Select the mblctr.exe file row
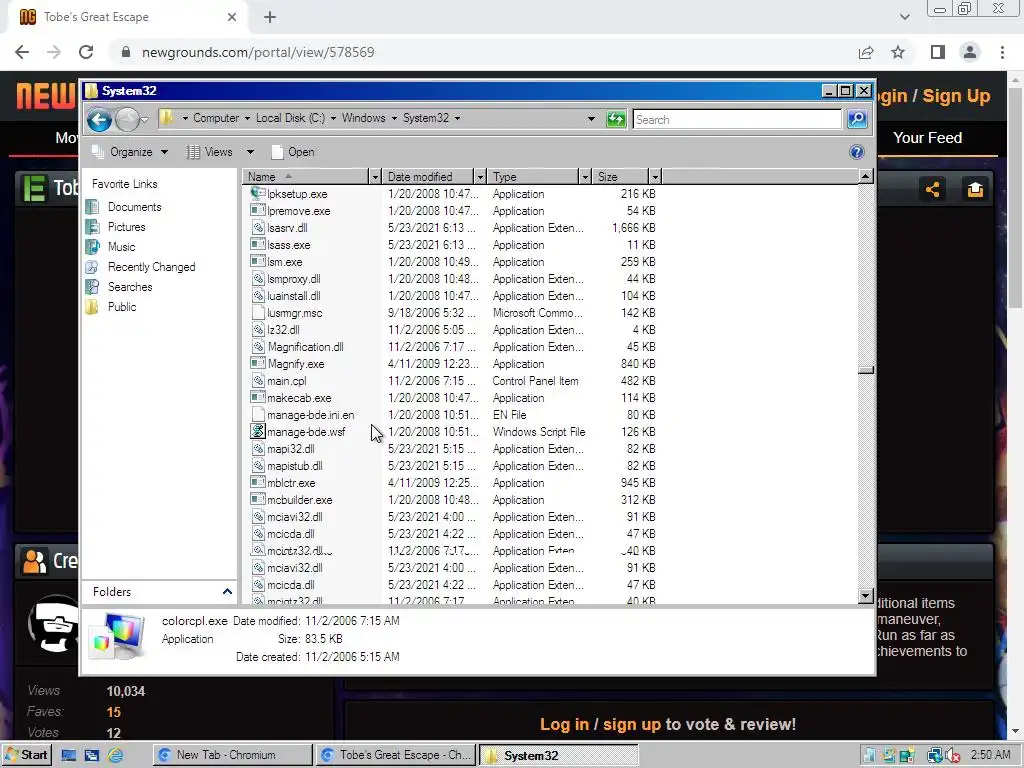Screen dimensions: 1024x768 click(x=453, y=483)
